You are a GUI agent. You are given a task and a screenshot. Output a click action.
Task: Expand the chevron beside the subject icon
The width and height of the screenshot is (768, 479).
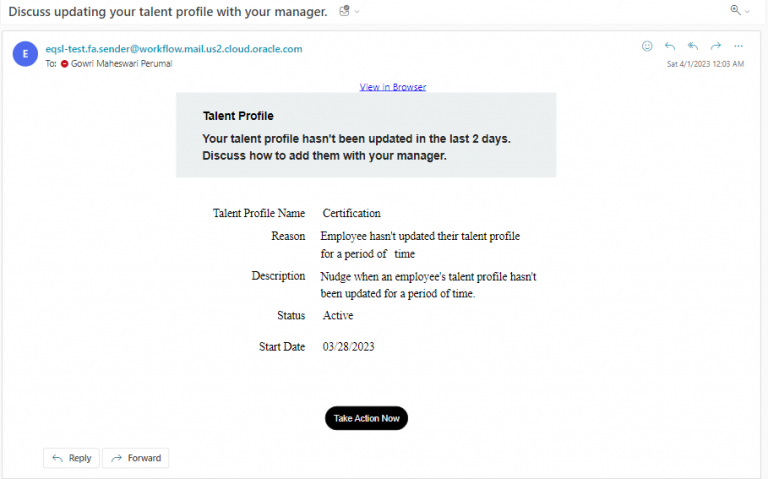pos(357,12)
